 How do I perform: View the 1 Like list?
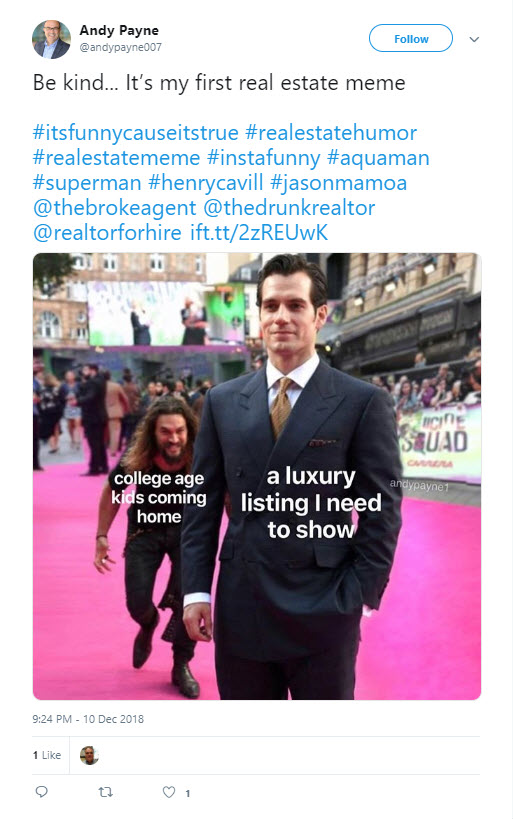pyautogui.click(x=46, y=755)
